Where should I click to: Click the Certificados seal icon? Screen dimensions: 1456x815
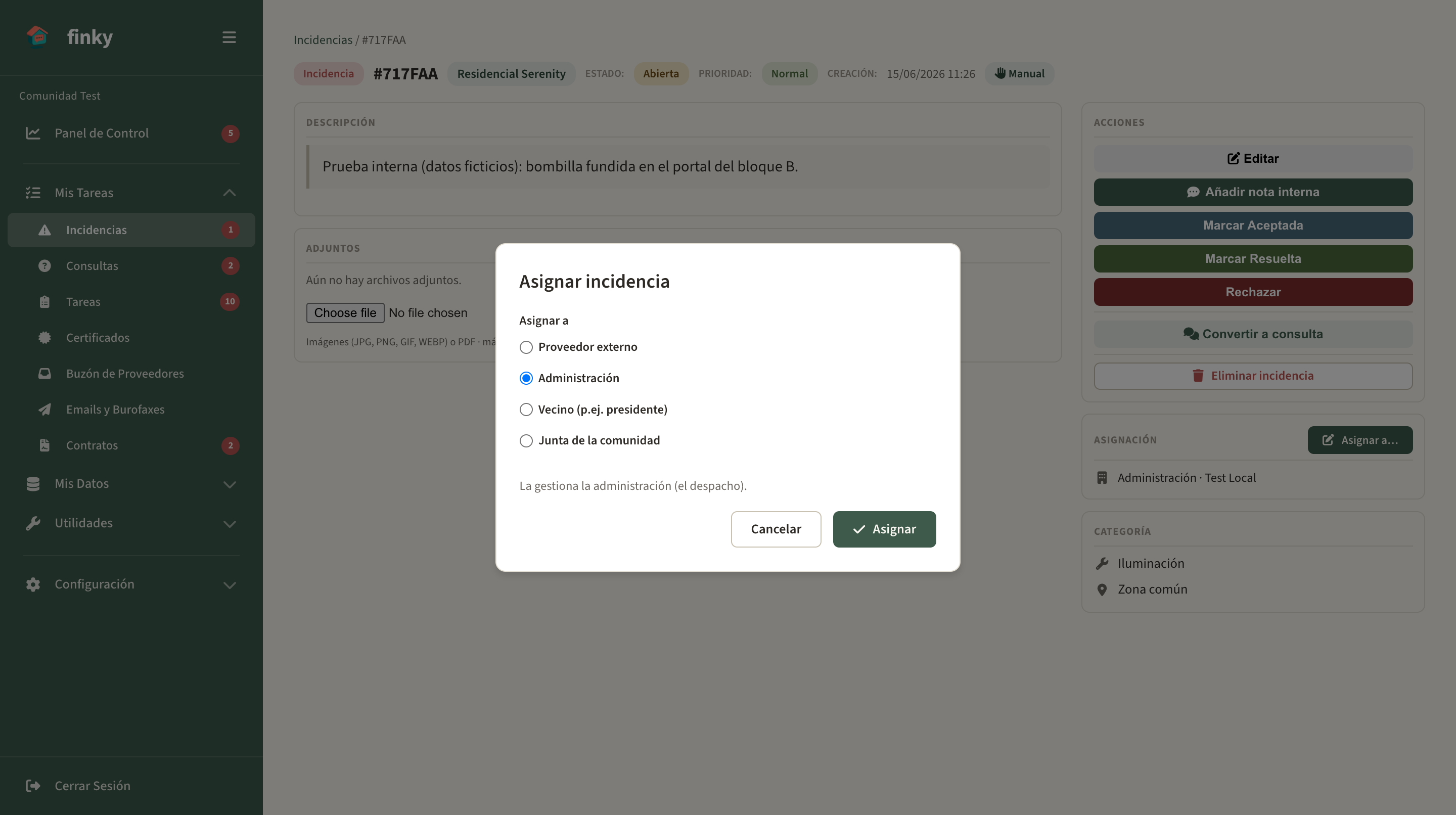[x=44, y=337]
